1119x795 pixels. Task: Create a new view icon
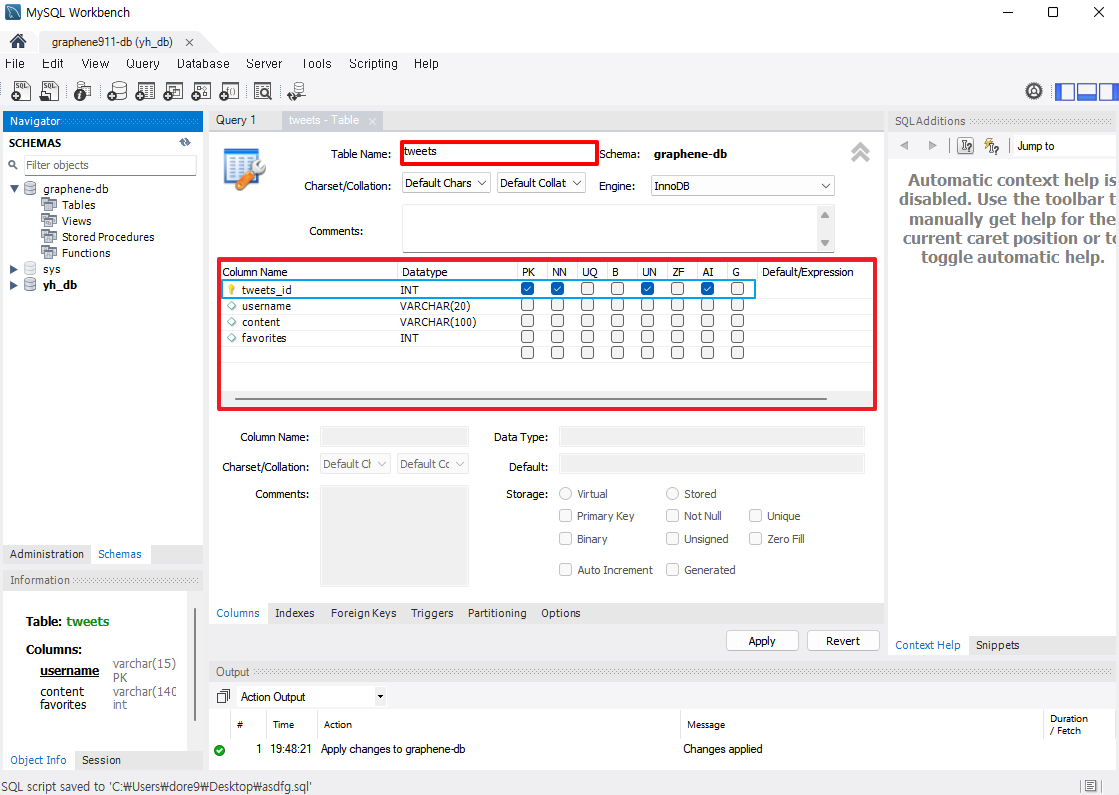point(173,91)
